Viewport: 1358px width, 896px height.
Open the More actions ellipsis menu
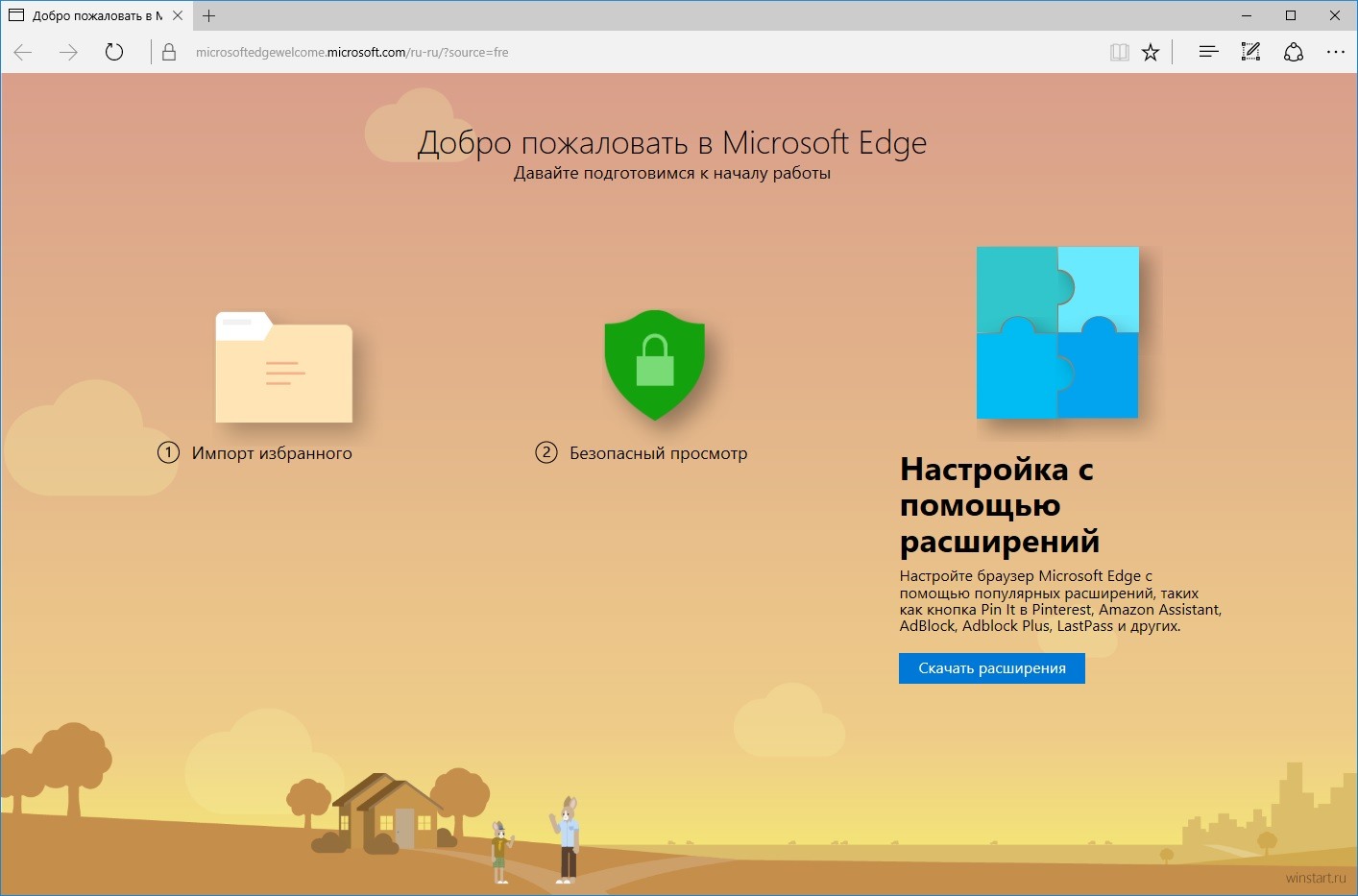pyautogui.click(x=1336, y=52)
